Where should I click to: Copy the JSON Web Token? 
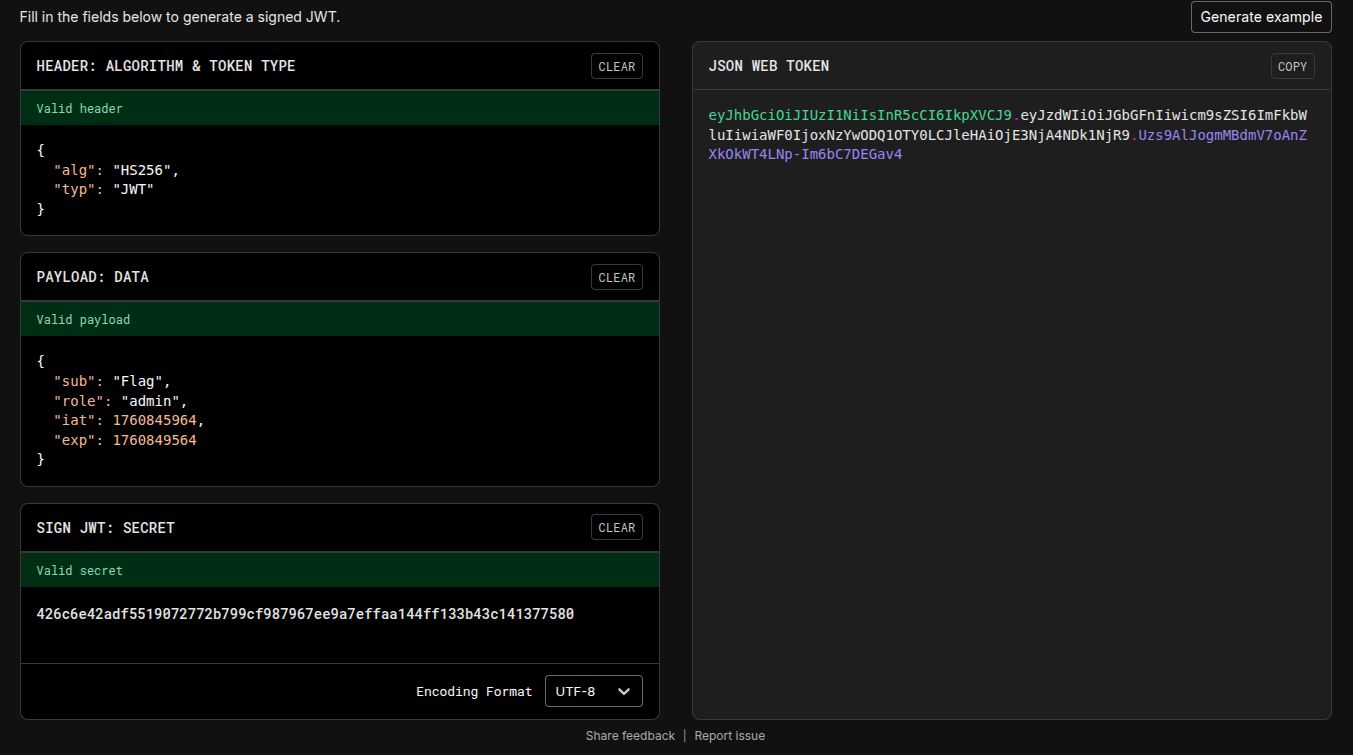1292,67
